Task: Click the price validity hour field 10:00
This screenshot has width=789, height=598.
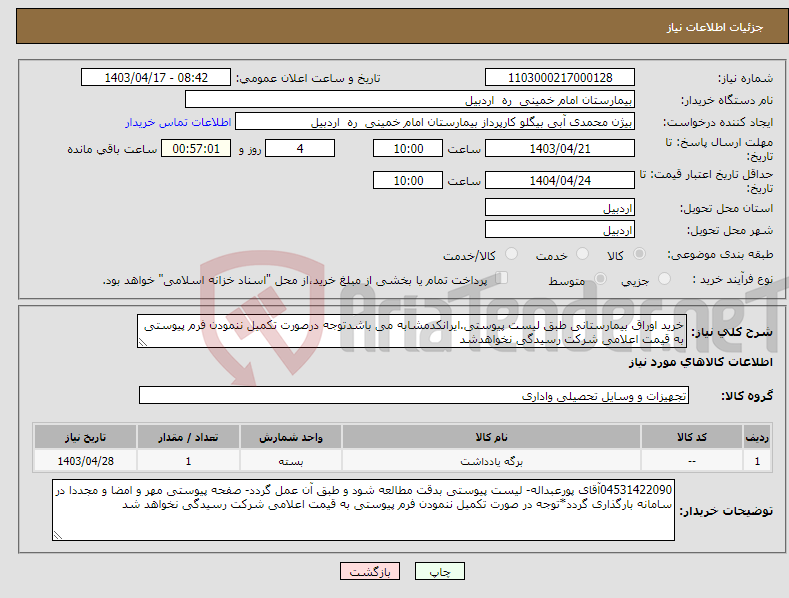Action: pyautogui.click(x=408, y=180)
